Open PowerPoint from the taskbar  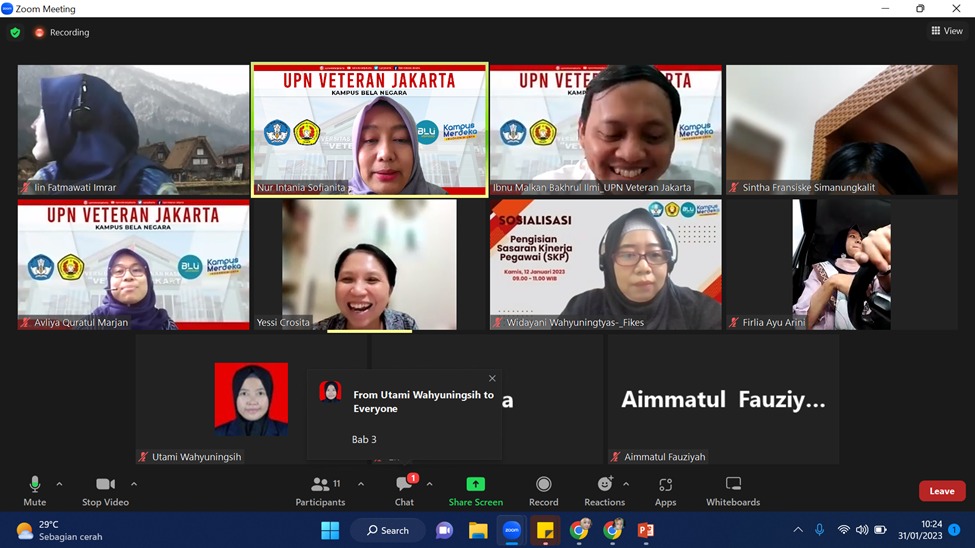[x=646, y=531]
